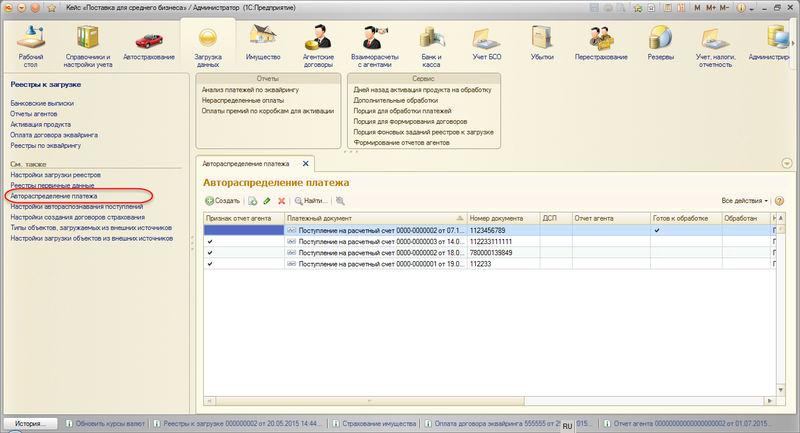800x433 pixels.
Task: Open the Банковские выписки link
Action: [42, 103]
